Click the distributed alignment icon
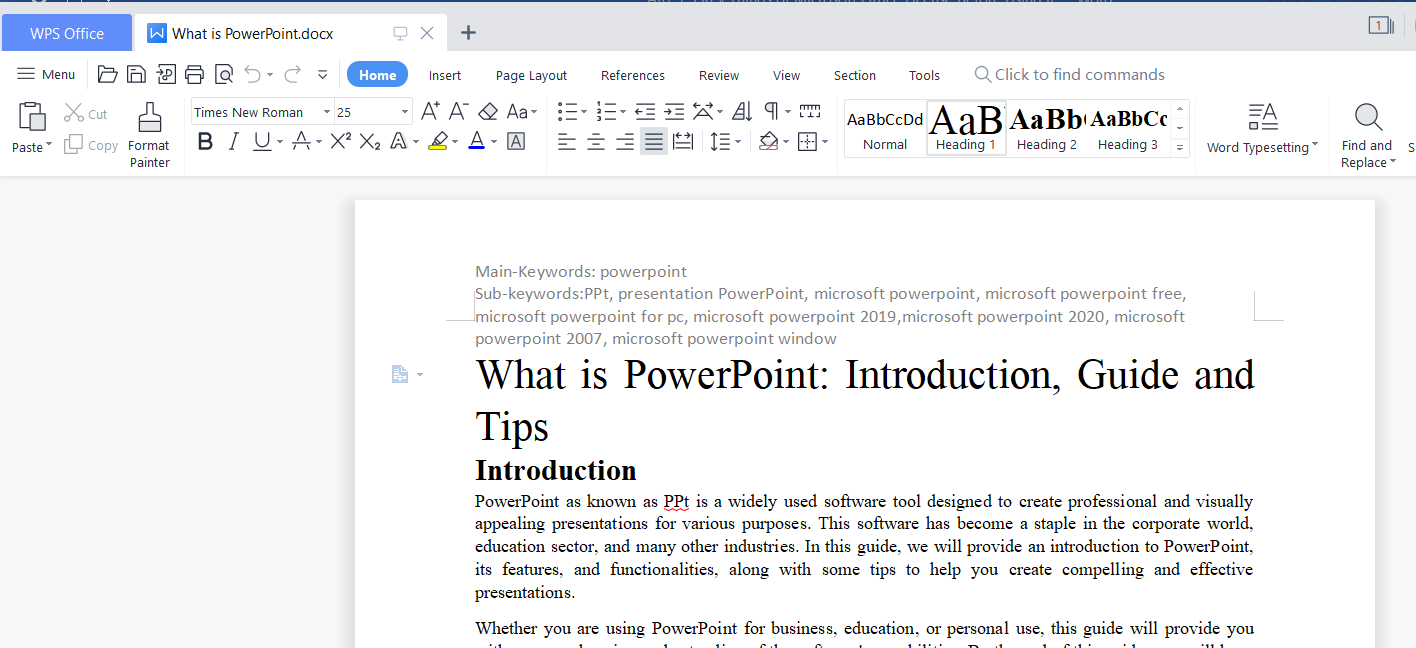1416x648 pixels. pyautogui.click(x=683, y=142)
